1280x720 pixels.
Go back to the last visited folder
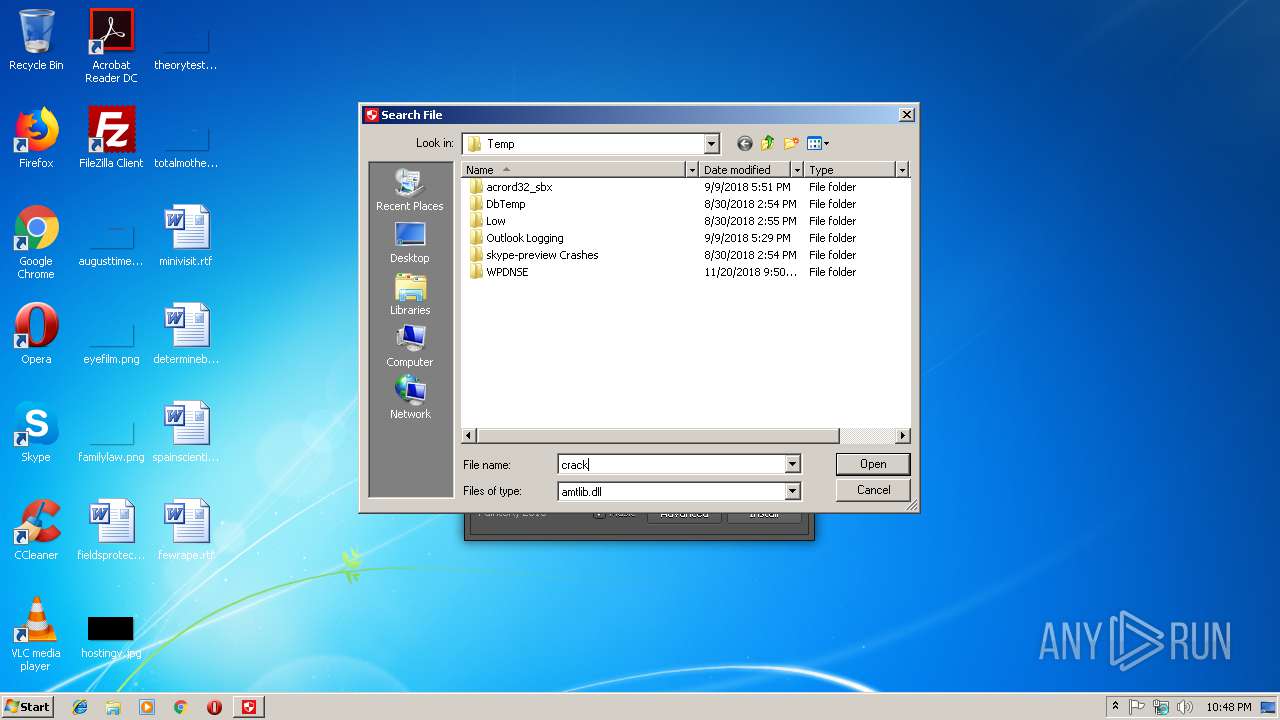744,144
